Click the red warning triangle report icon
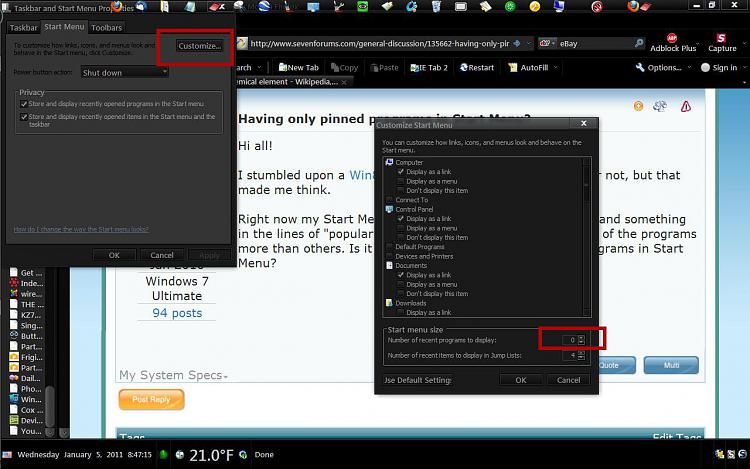750x469 pixels. (685, 106)
